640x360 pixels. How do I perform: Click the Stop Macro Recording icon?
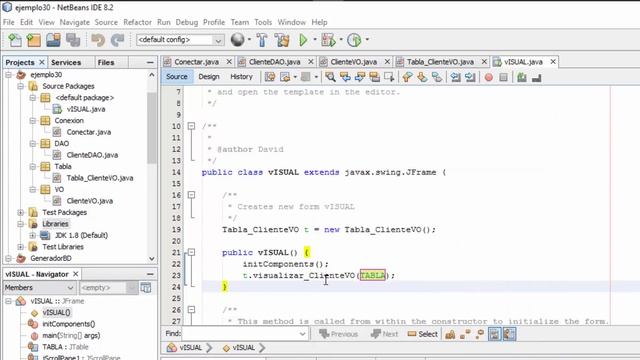coord(503,77)
